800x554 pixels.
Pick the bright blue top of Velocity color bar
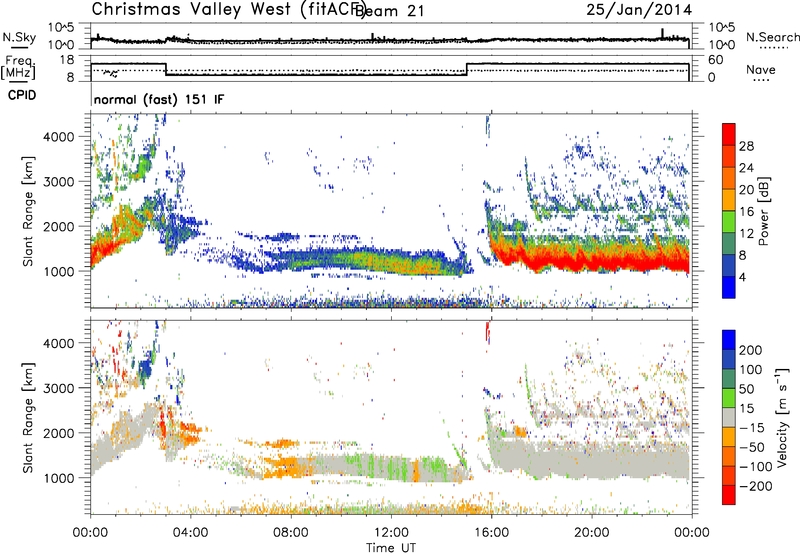tap(729, 340)
